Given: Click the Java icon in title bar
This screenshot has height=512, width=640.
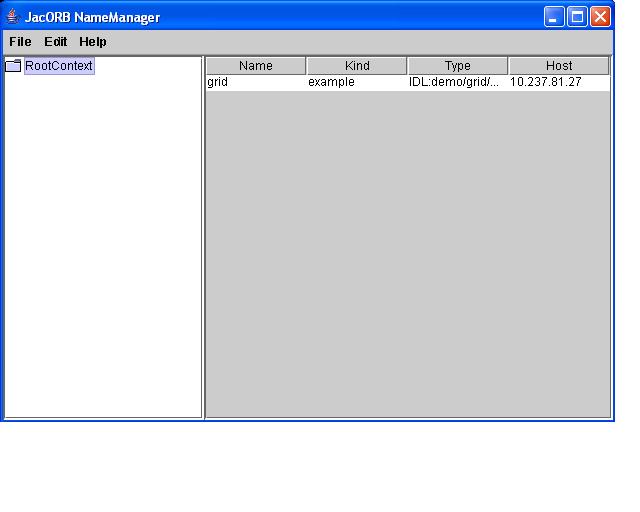Looking at the screenshot, I should point(13,17).
